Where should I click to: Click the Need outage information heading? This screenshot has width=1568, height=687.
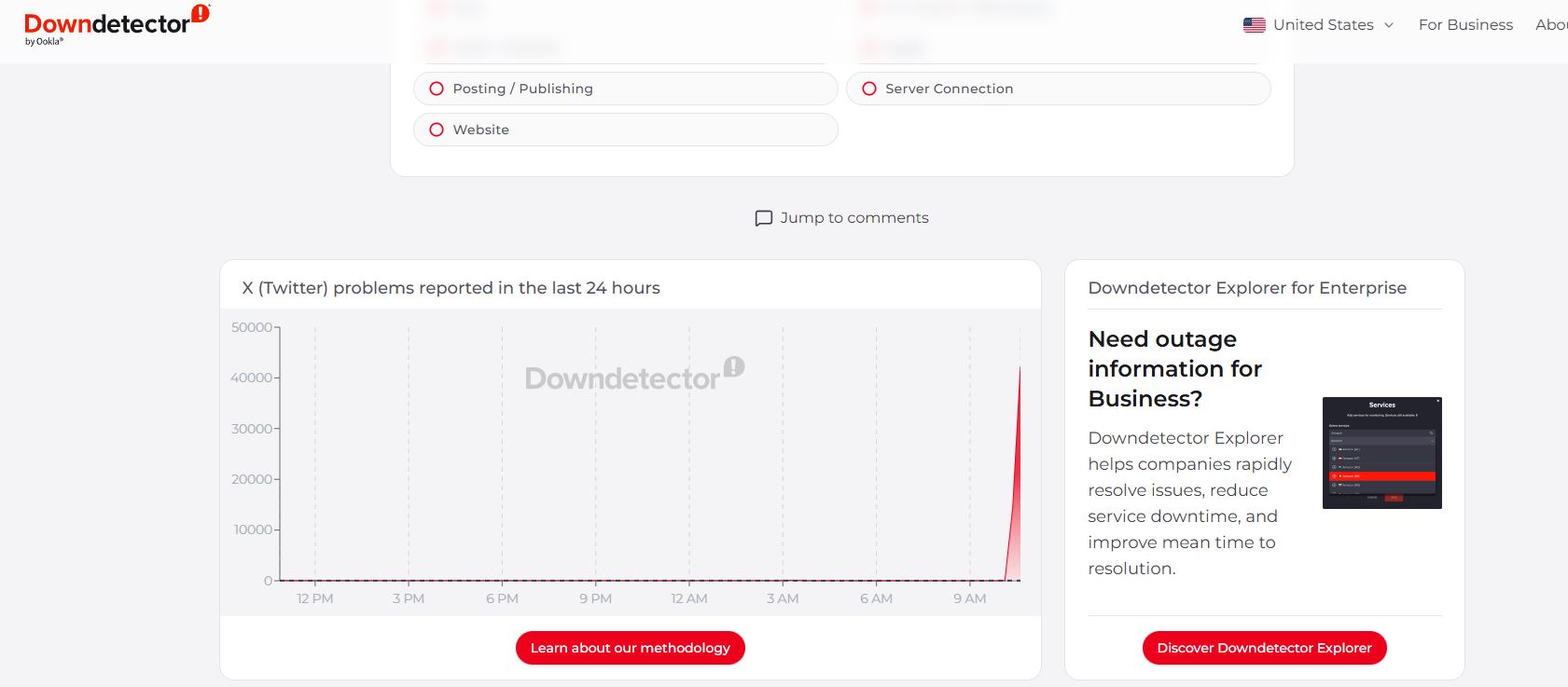click(1174, 369)
